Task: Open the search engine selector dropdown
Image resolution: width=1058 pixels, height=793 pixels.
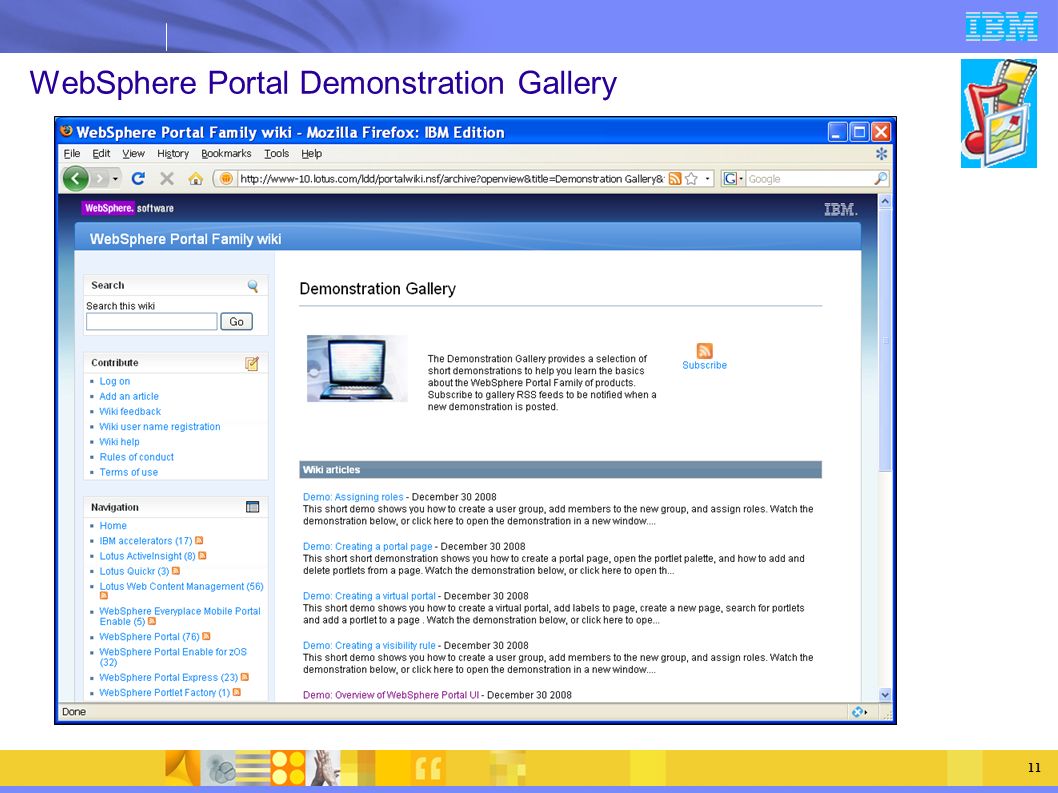Action: 733,179
